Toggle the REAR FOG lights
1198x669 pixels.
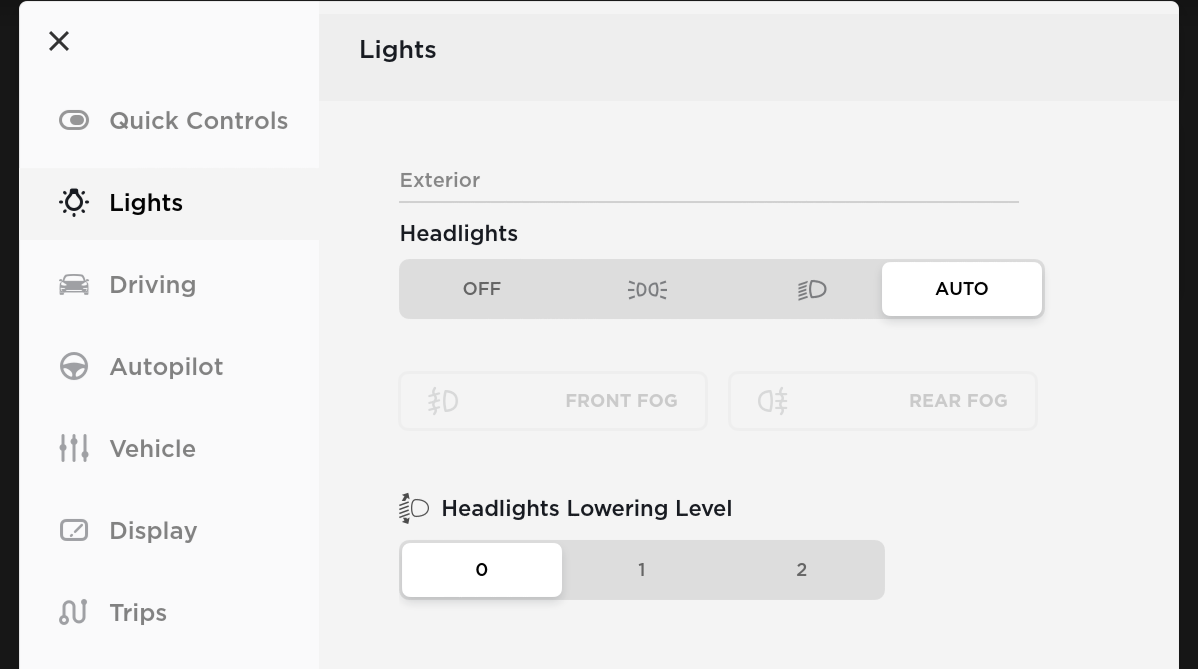pos(883,401)
